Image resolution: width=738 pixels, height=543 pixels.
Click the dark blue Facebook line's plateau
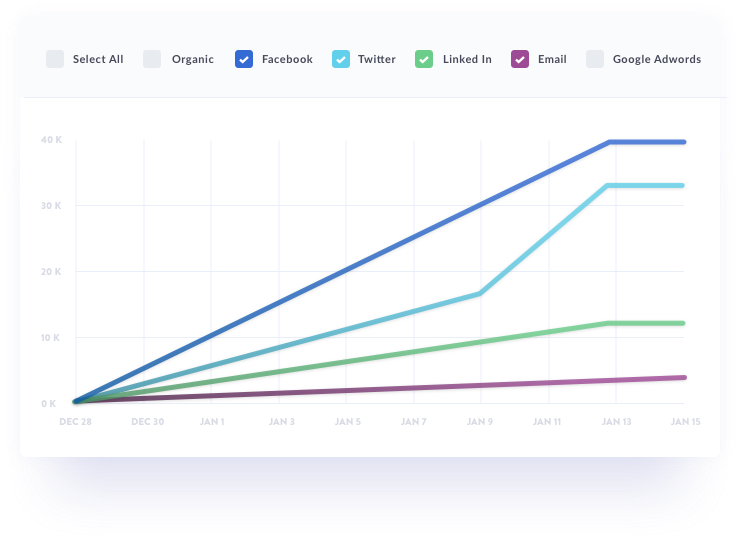(x=647, y=142)
